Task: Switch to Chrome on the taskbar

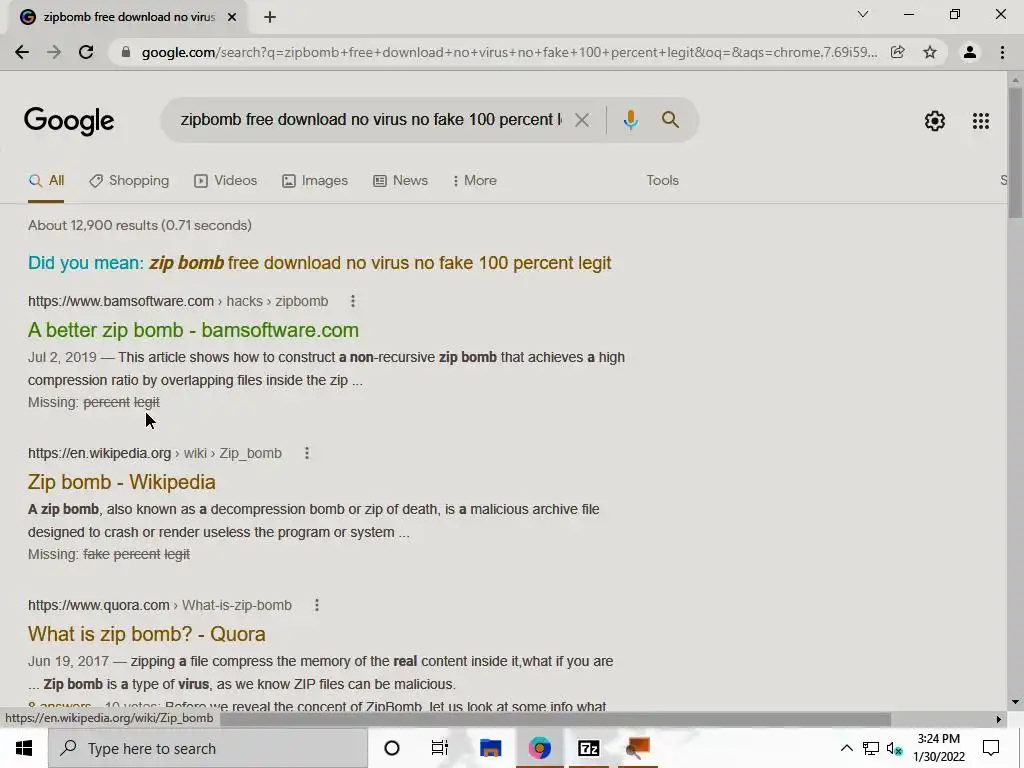Action: click(539, 748)
